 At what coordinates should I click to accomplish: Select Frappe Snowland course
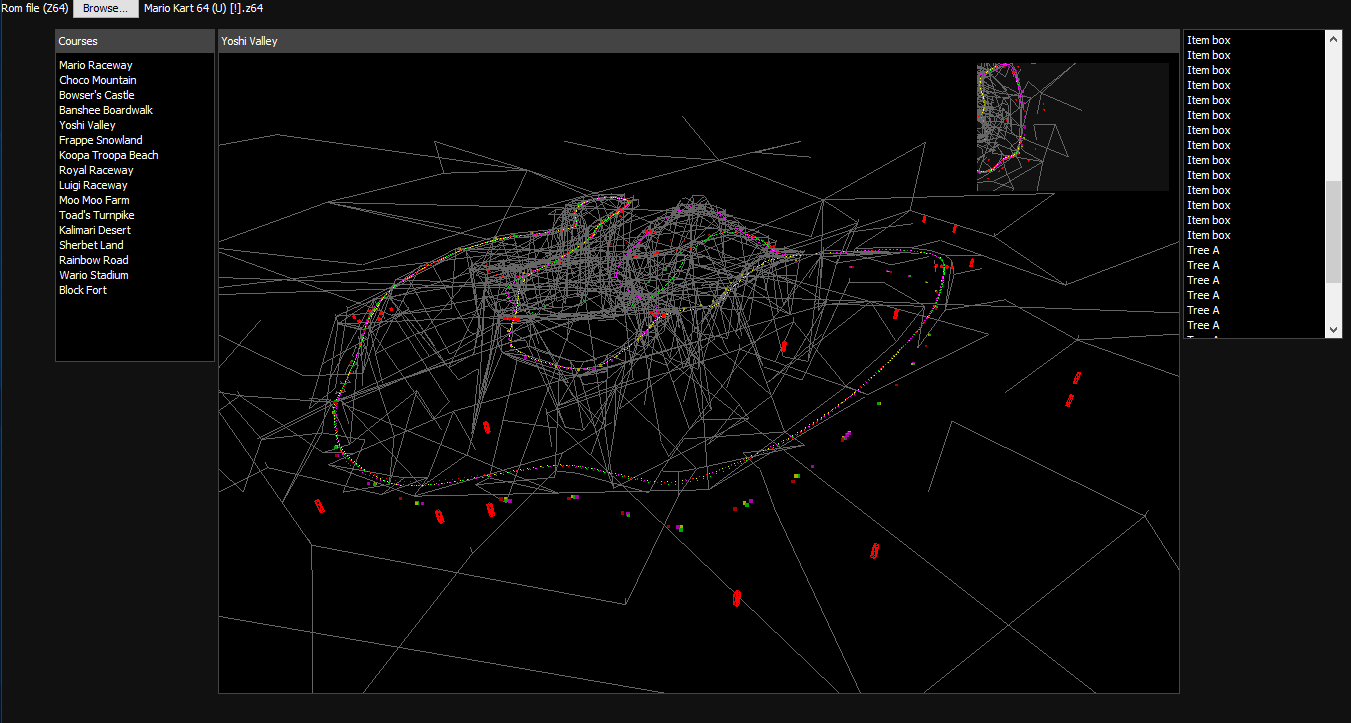pos(101,140)
